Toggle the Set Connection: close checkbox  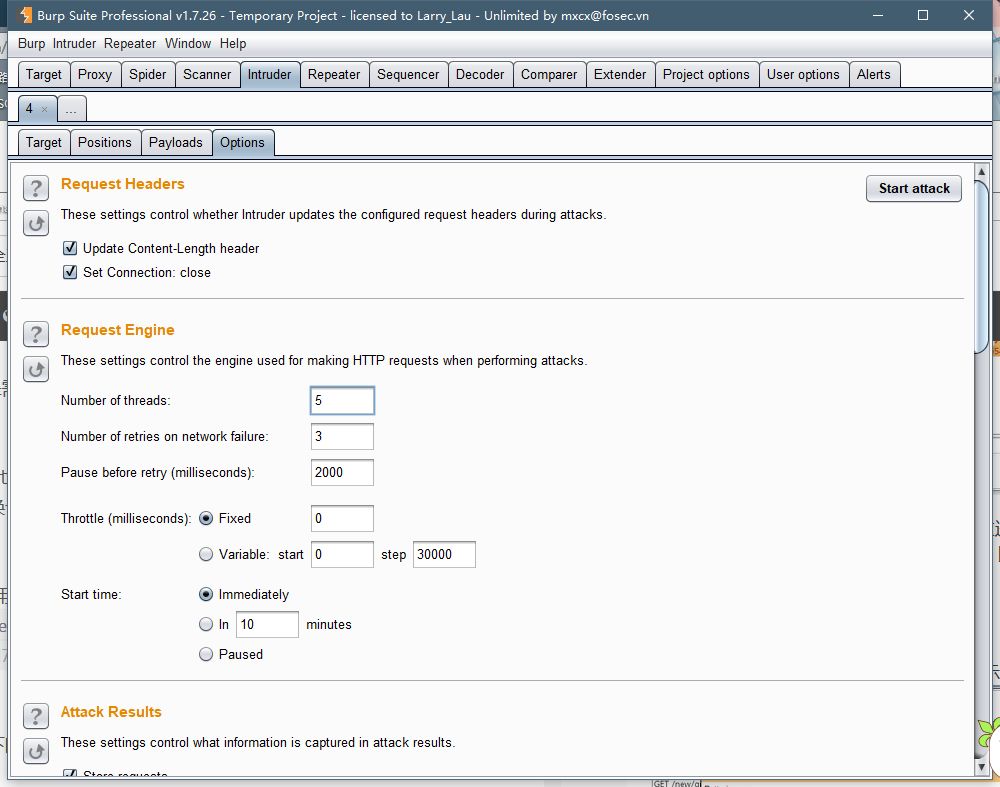70,272
